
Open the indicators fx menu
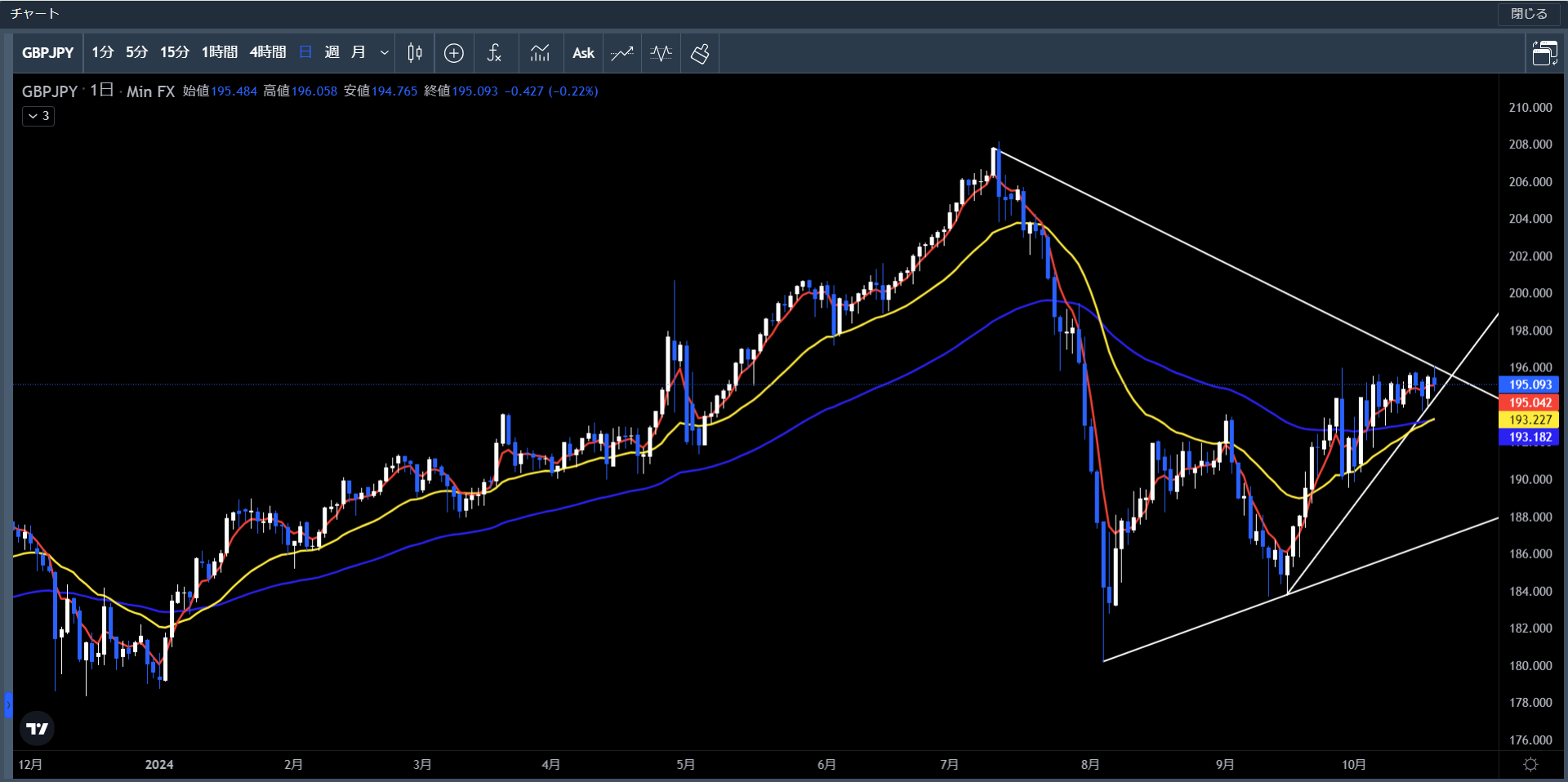point(494,53)
